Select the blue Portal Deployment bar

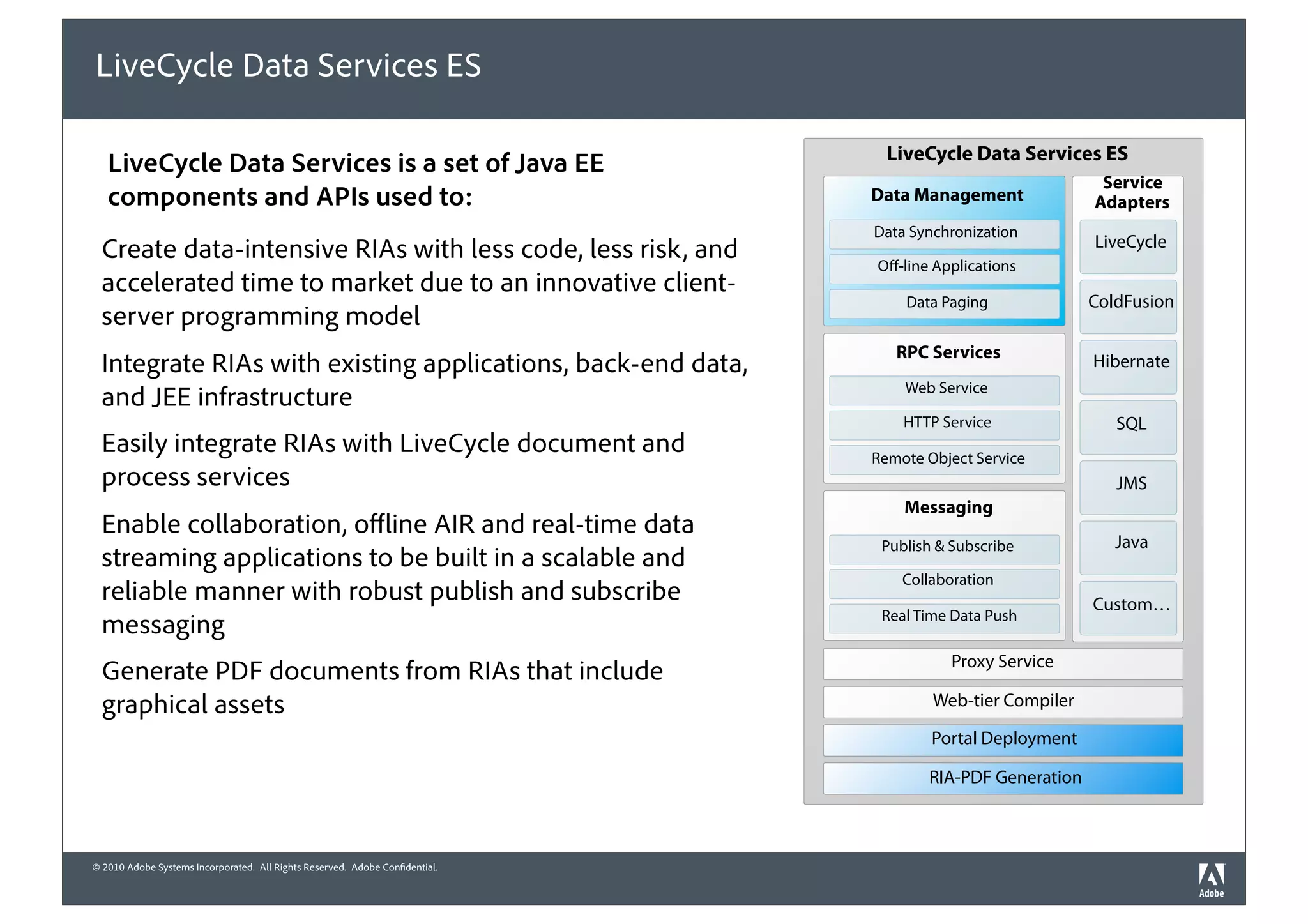[x=1003, y=739]
